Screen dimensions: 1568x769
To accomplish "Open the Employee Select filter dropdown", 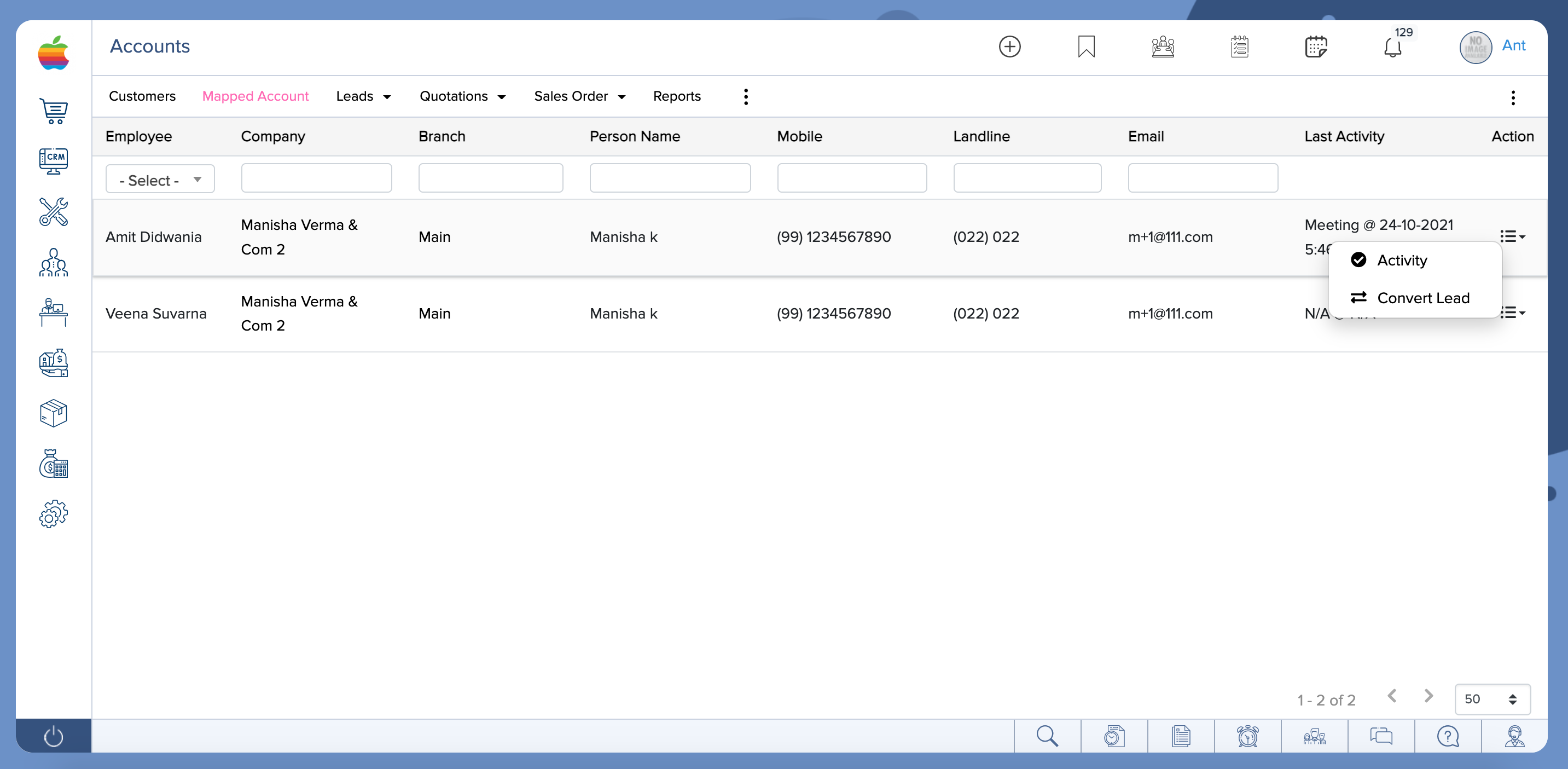I will 159,179.
